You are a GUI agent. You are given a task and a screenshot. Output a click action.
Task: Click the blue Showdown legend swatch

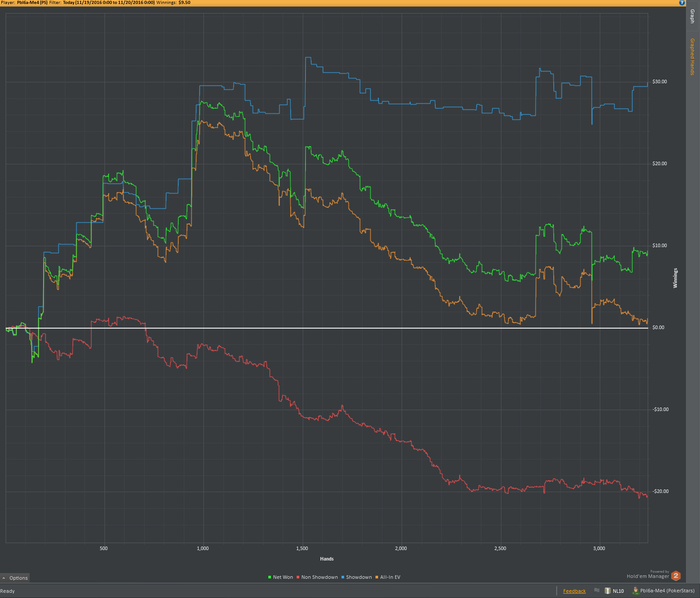(x=343, y=577)
